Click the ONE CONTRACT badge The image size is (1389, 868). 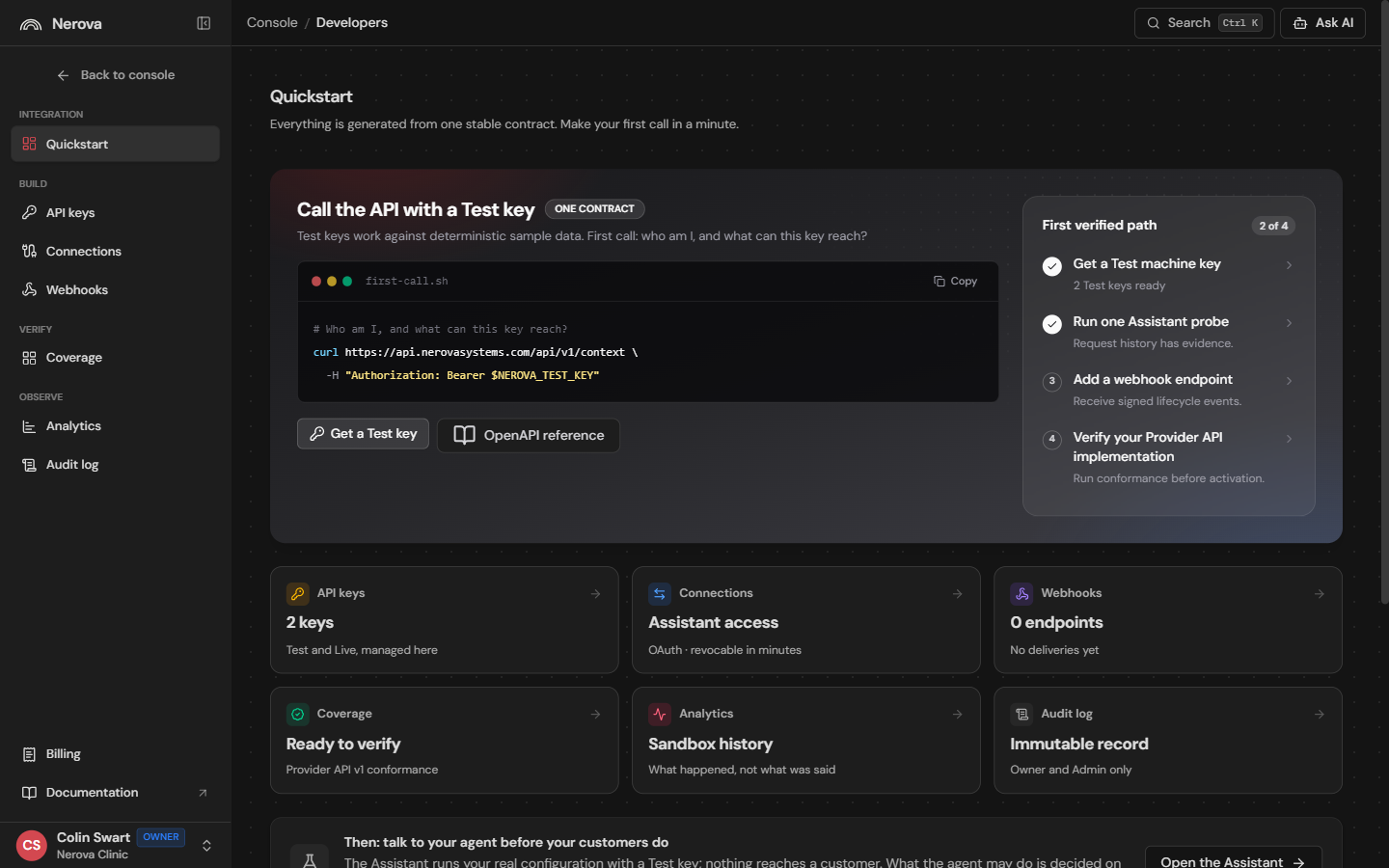pos(594,209)
